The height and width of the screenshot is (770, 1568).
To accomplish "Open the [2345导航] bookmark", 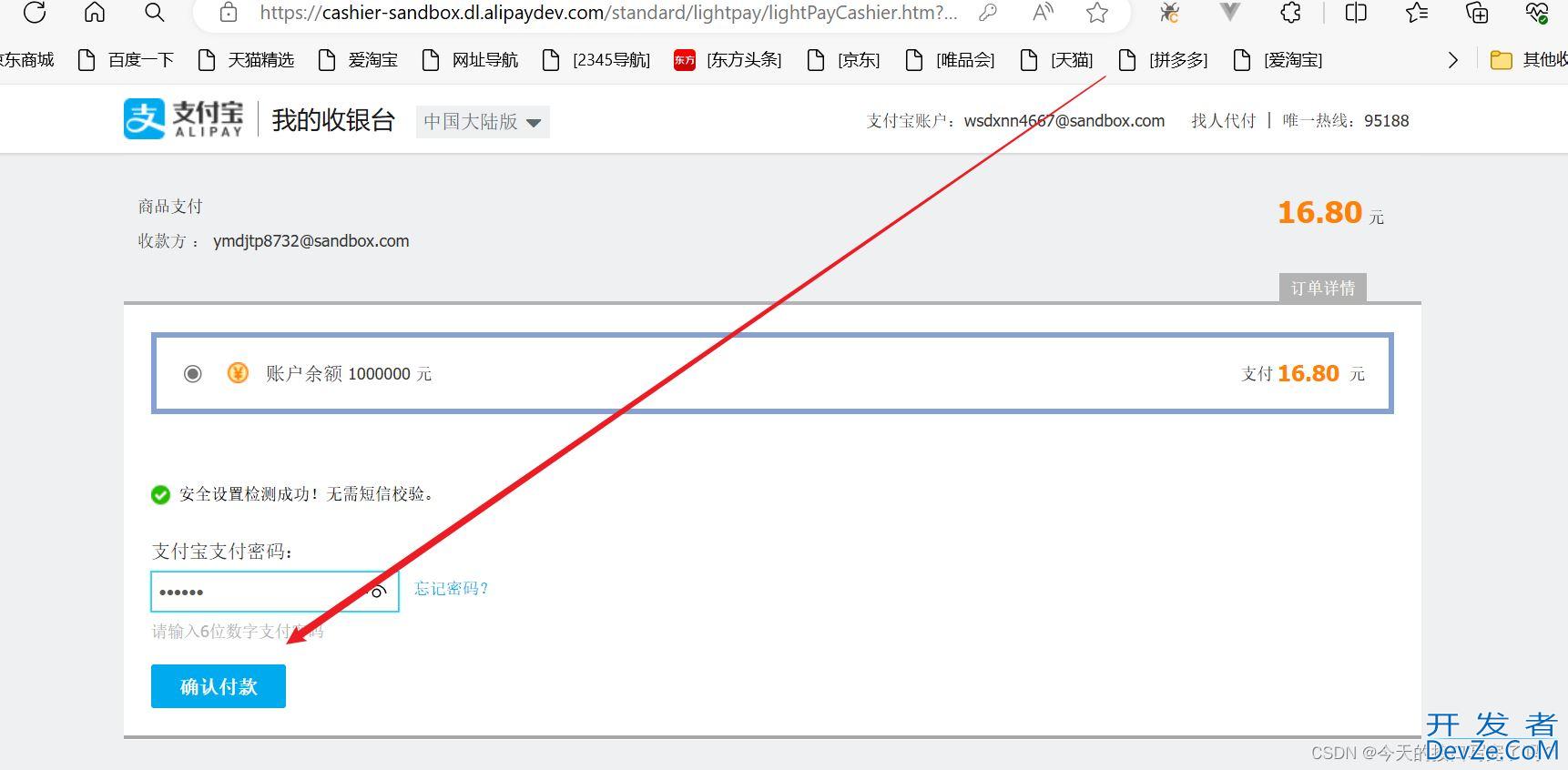I will click(x=596, y=60).
